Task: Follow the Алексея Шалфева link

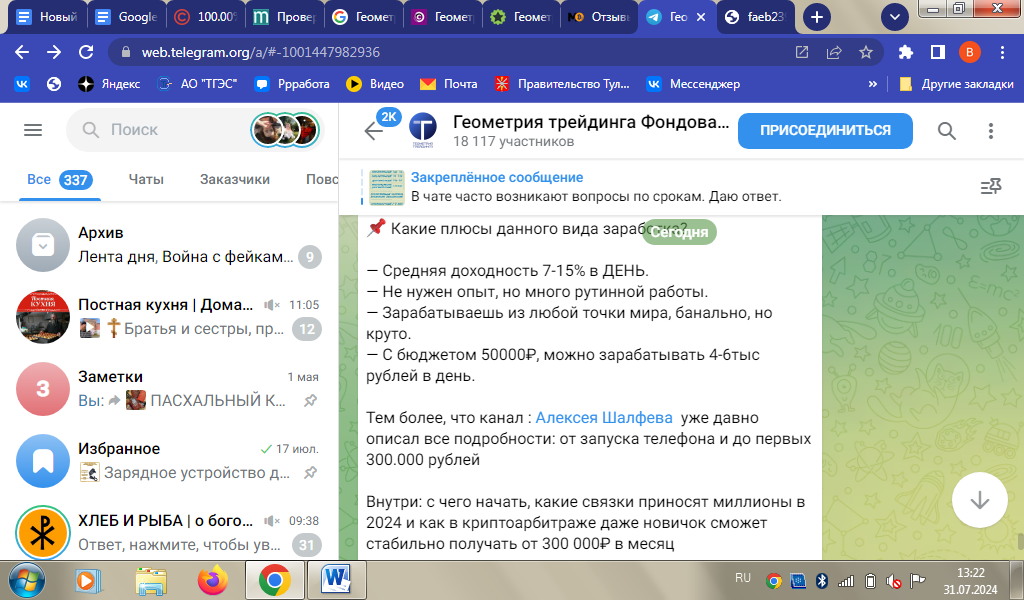Action: (603, 418)
